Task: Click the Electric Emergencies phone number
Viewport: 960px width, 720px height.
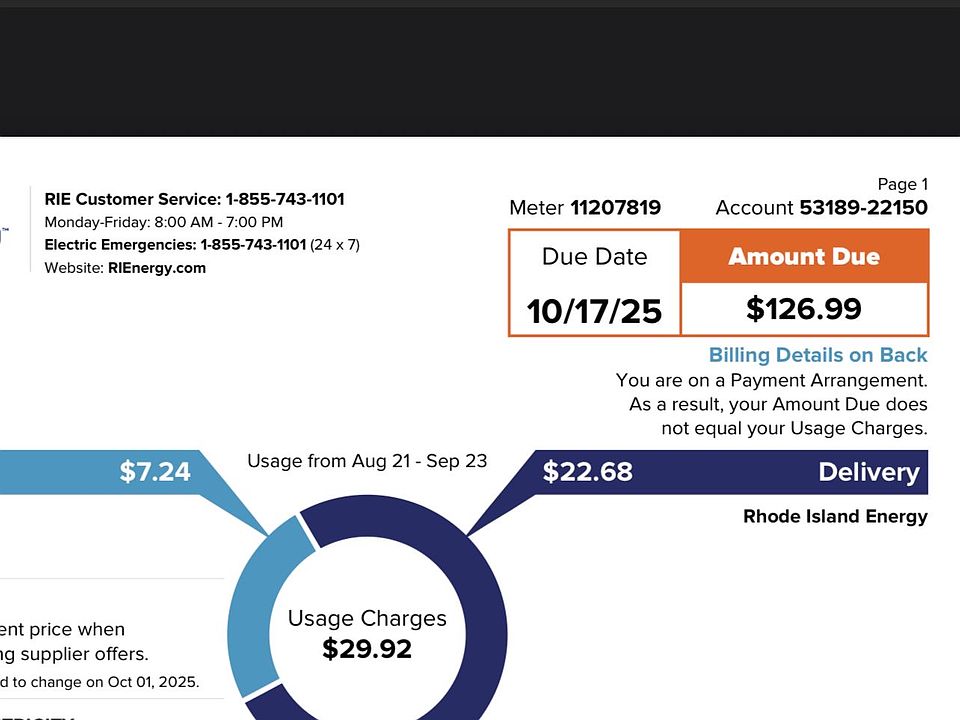Action: [x=253, y=245]
